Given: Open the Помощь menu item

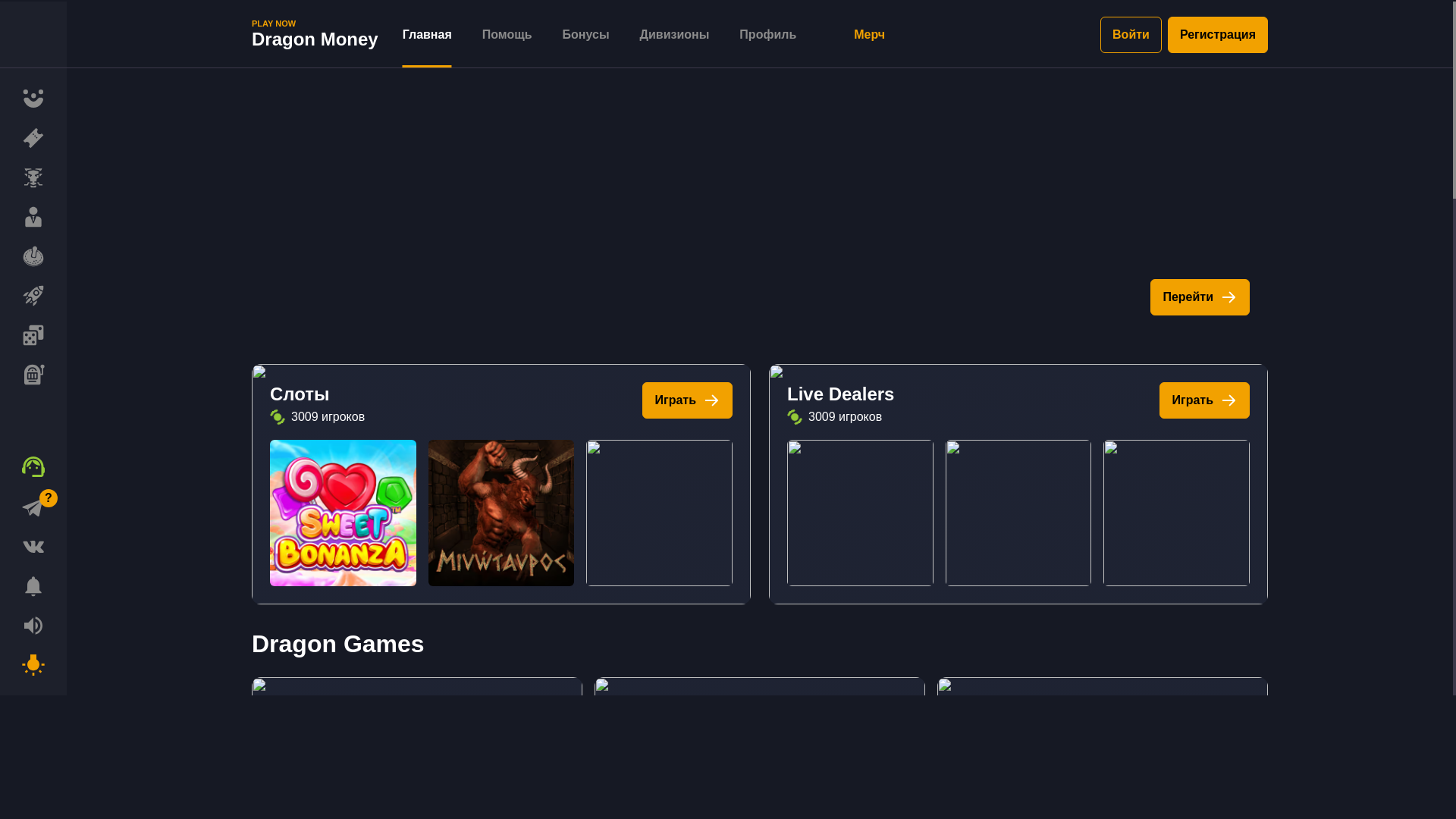Looking at the screenshot, I should 507,35.
